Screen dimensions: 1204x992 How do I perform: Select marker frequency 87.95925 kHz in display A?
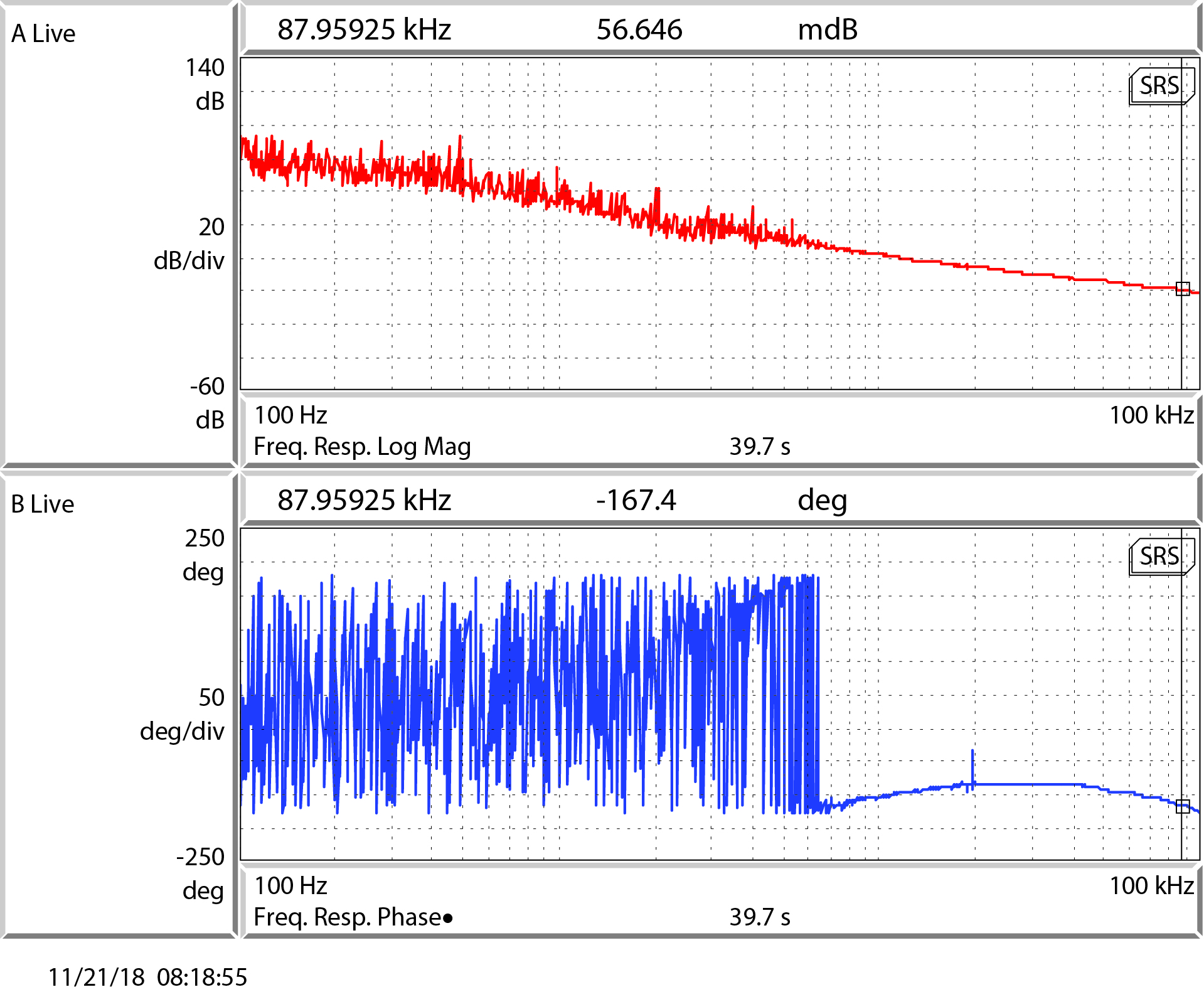click(365, 29)
